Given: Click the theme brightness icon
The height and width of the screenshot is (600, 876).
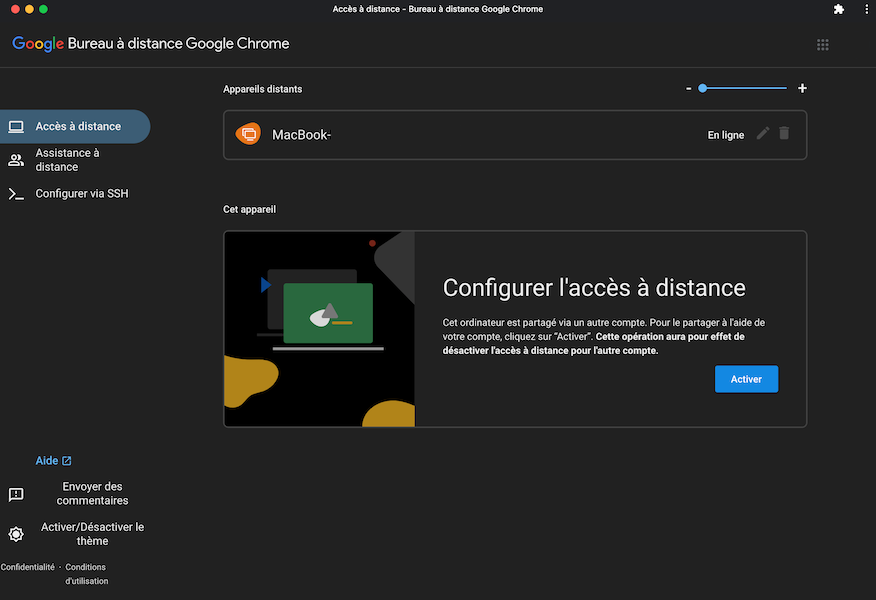Looking at the screenshot, I should (16, 534).
